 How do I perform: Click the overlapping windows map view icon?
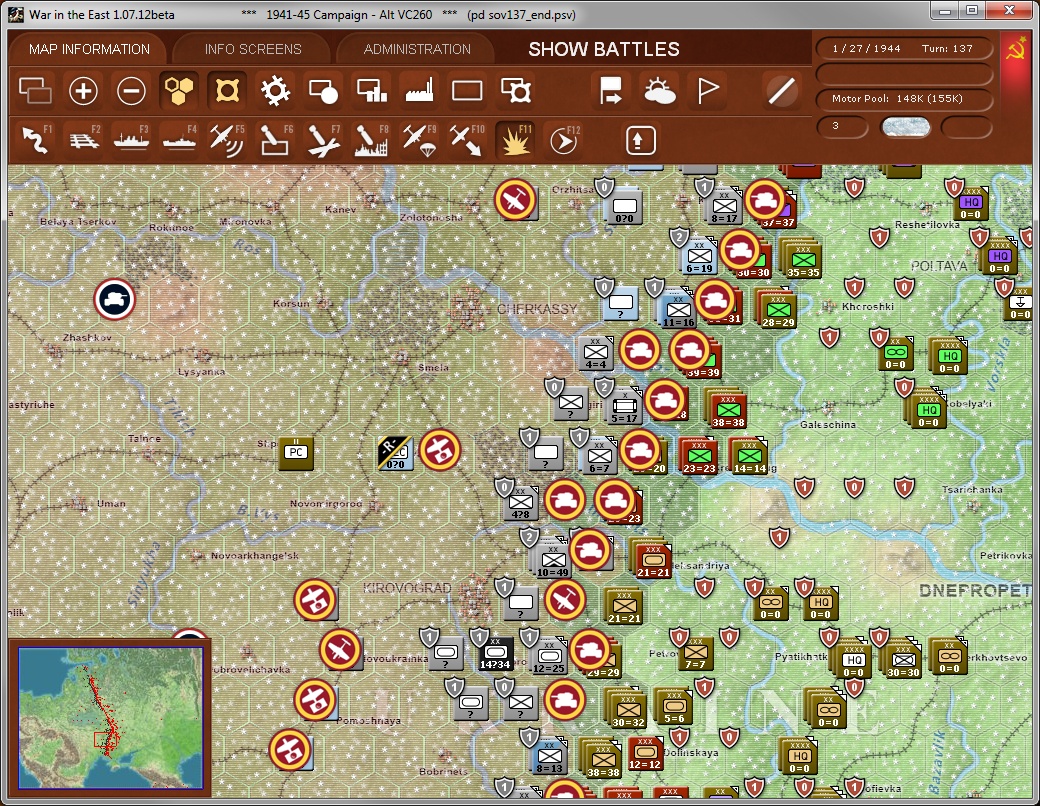coord(35,90)
